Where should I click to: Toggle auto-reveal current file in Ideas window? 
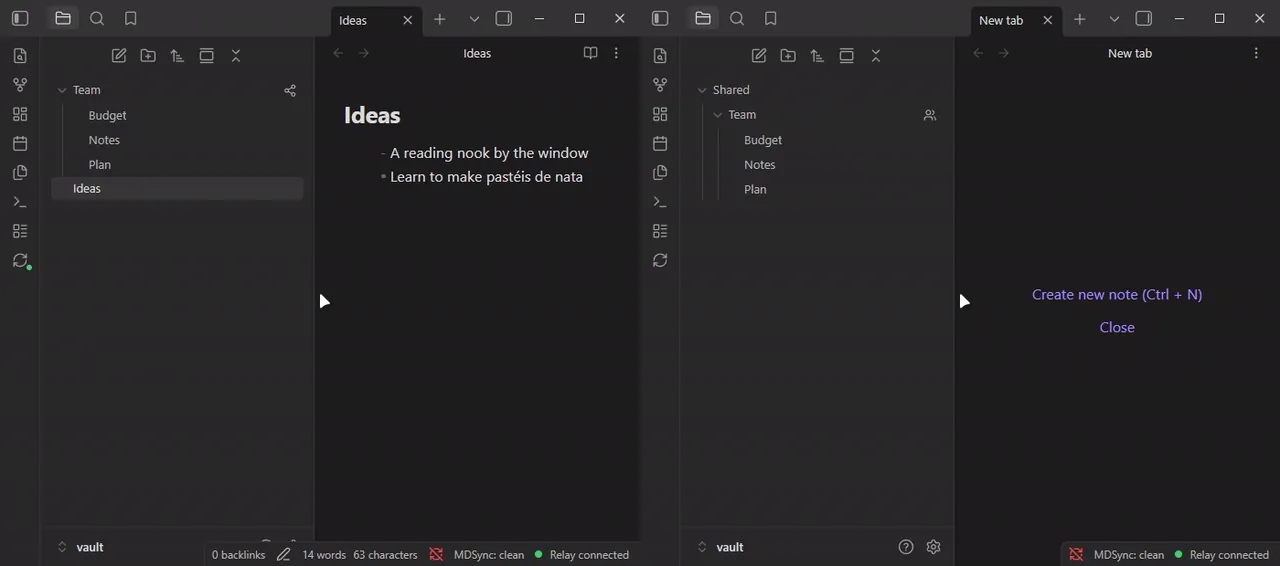(x=207, y=56)
